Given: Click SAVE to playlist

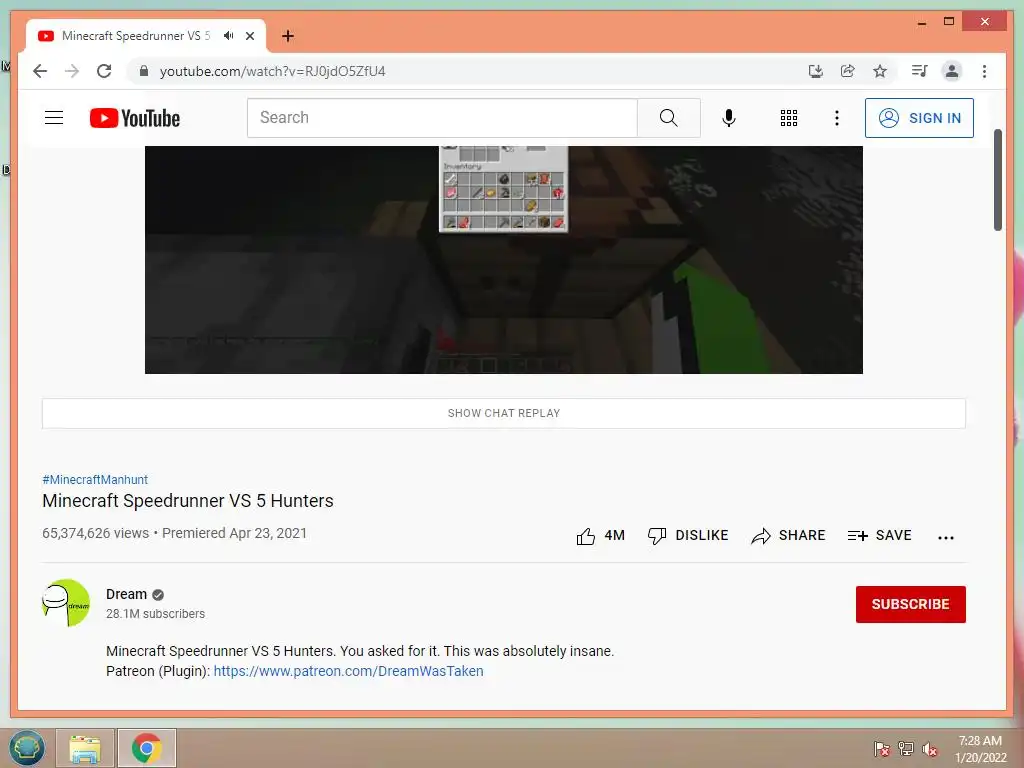Looking at the screenshot, I should click(879, 536).
